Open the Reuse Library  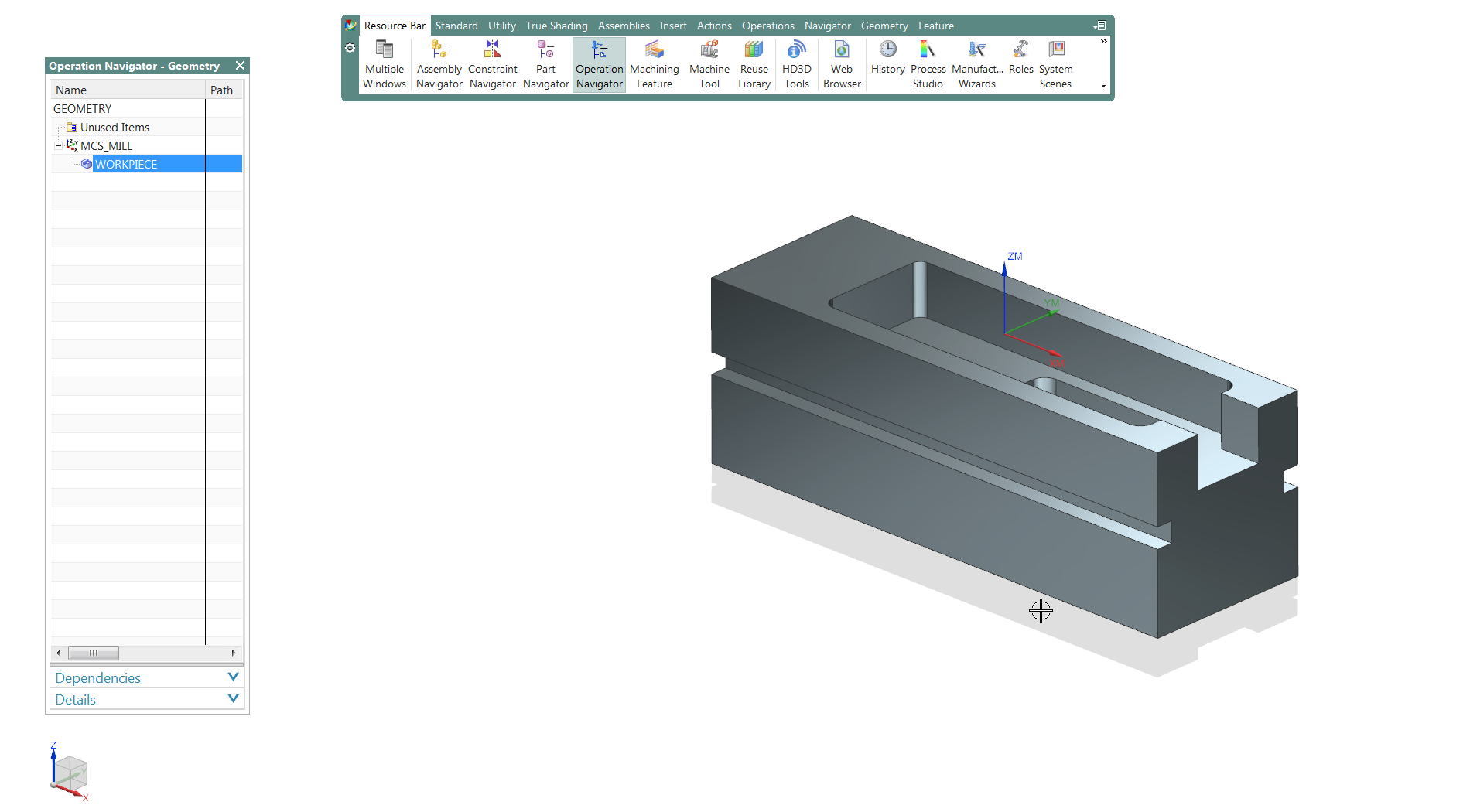click(754, 65)
